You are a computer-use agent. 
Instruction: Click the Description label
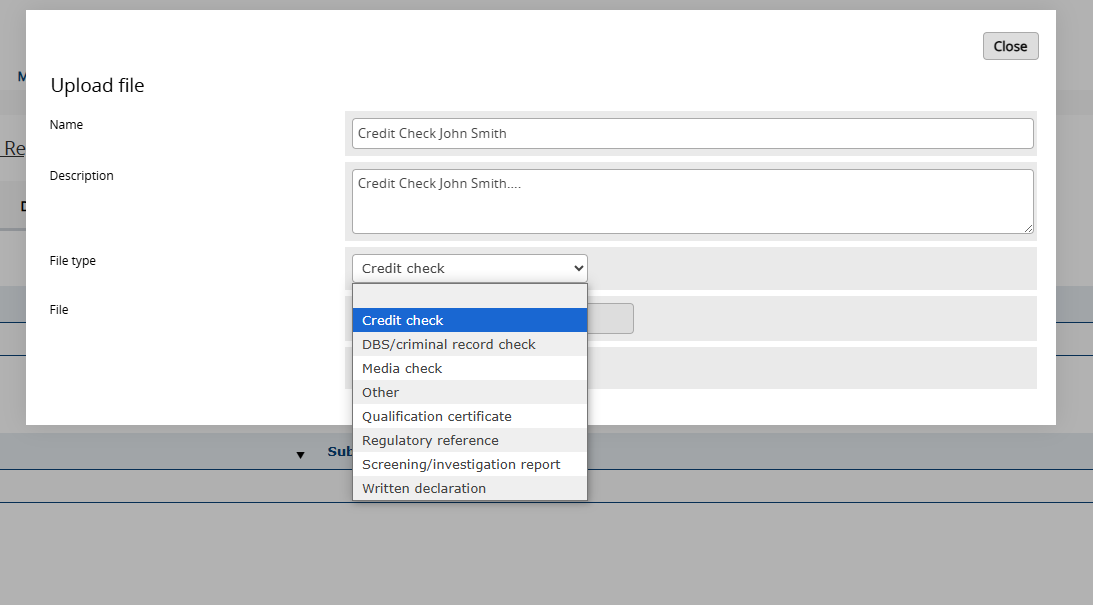pos(82,176)
